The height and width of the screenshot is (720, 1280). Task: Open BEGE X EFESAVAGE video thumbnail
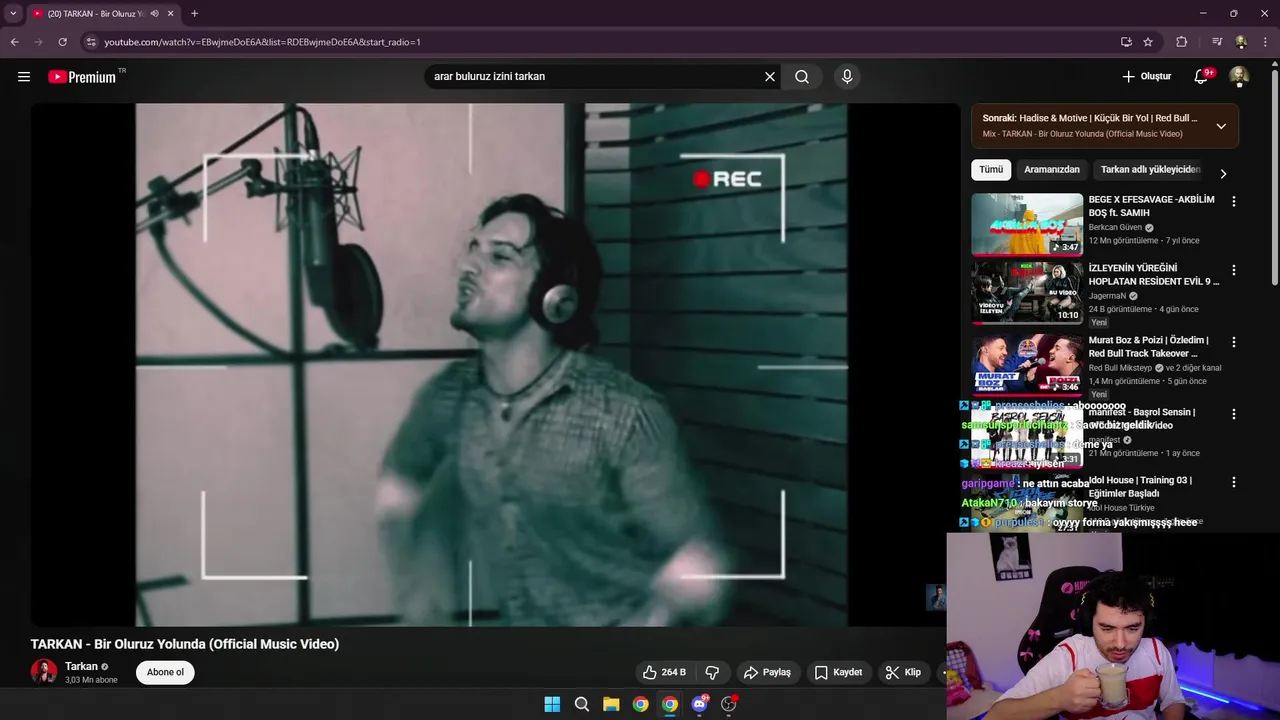click(1027, 224)
